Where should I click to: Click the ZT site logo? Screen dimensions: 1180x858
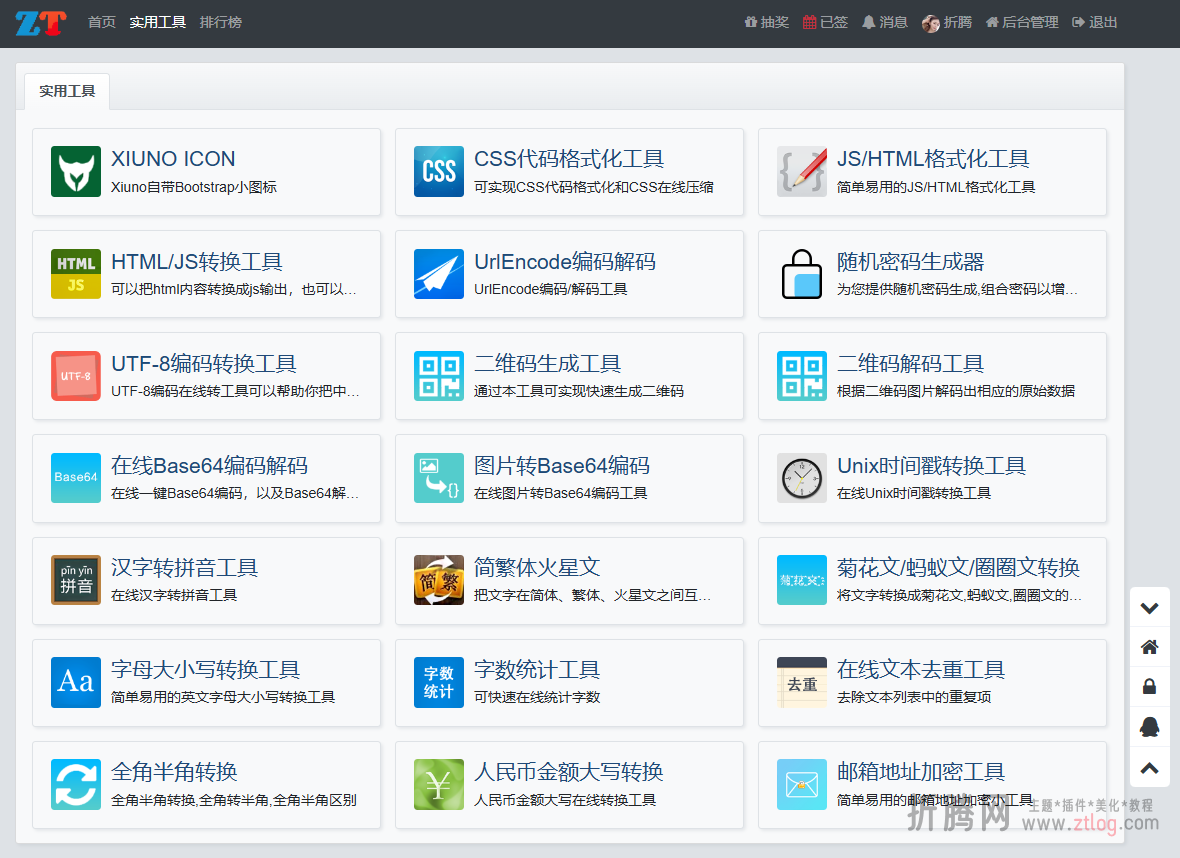pos(41,22)
